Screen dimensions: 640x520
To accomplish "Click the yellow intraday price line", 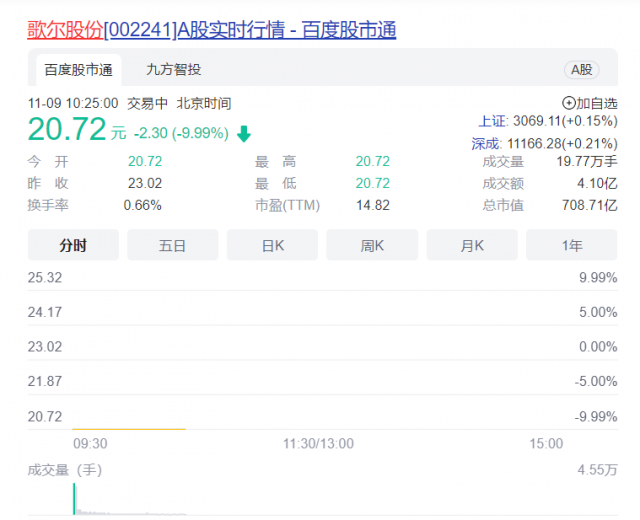I will pos(129,429).
